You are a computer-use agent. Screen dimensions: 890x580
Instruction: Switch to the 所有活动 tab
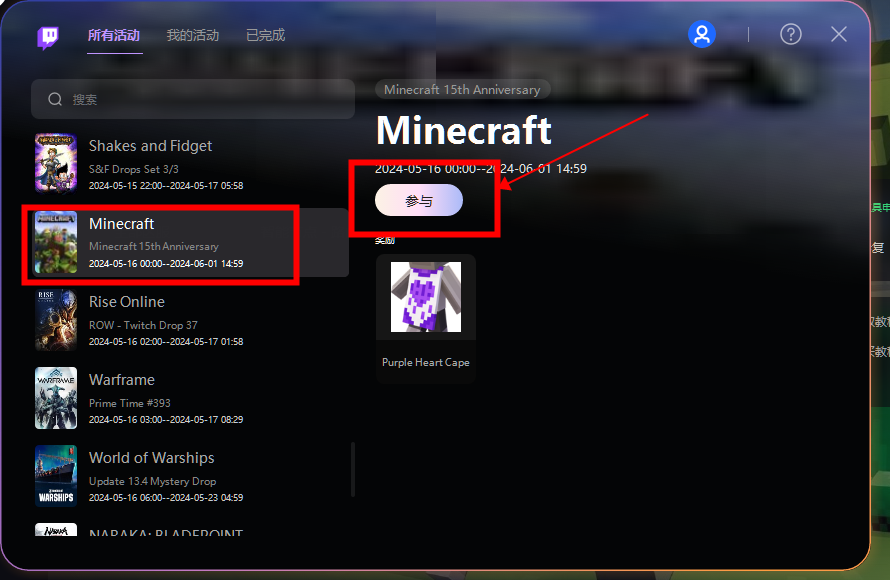pyautogui.click(x=114, y=35)
